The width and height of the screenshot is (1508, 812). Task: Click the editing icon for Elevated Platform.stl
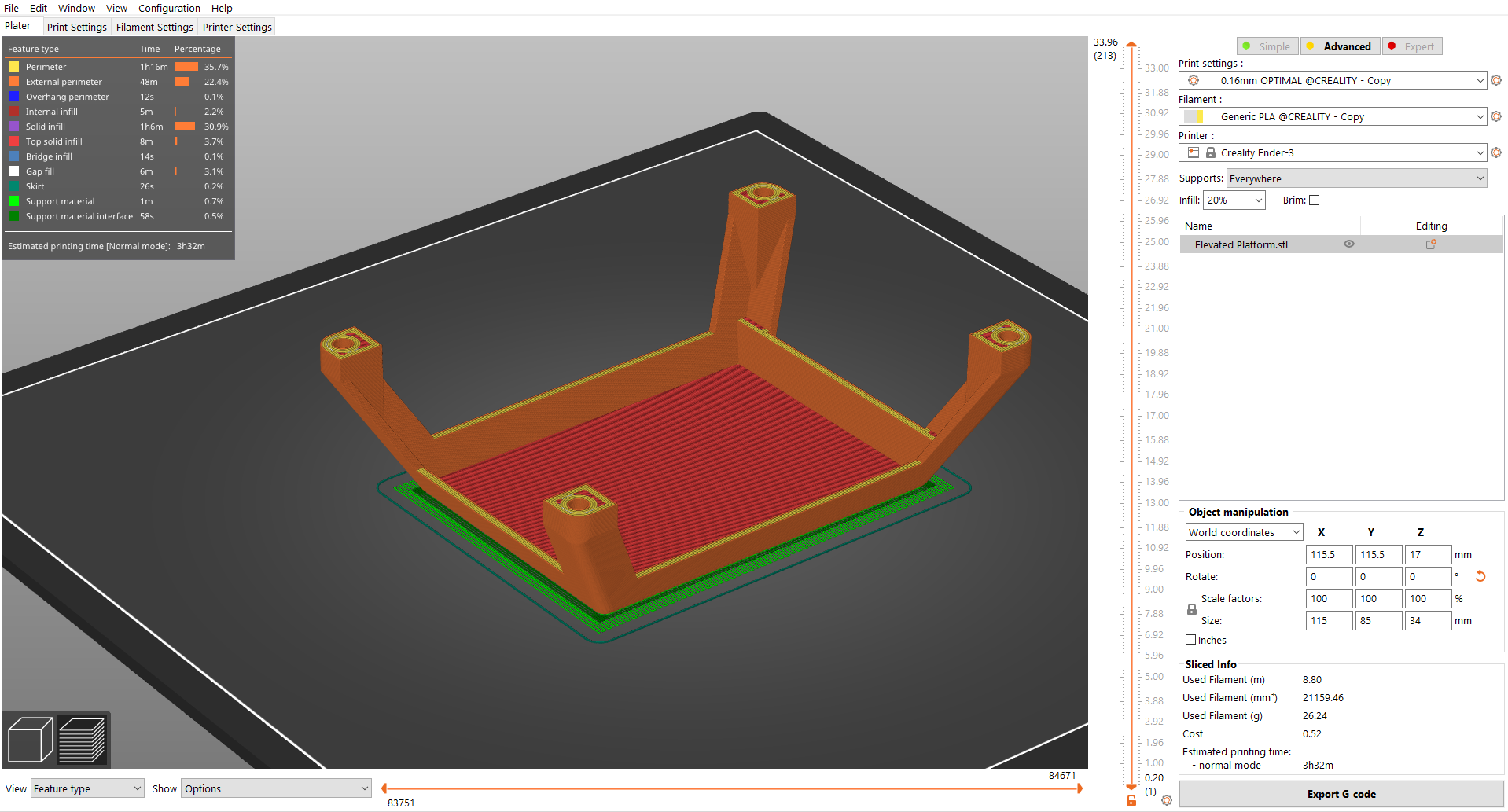[x=1431, y=244]
